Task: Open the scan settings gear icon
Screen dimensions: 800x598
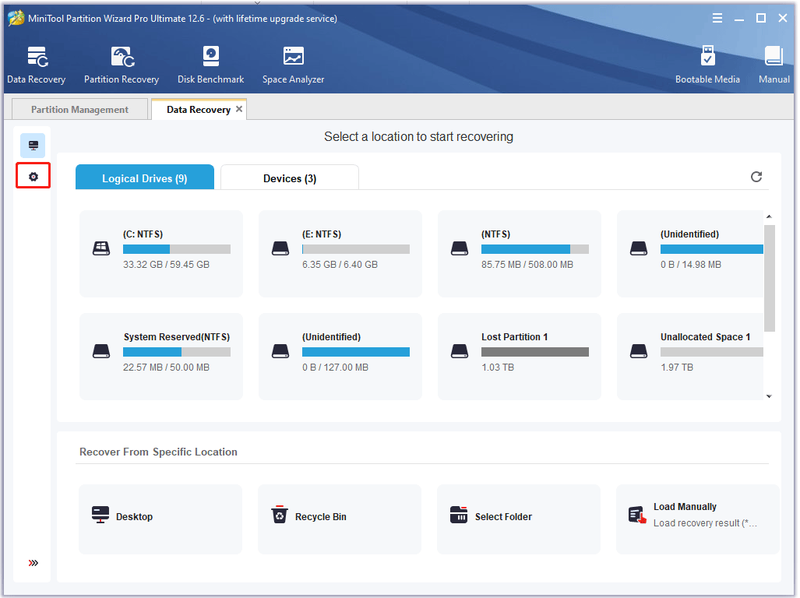Action: tap(33, 177)
